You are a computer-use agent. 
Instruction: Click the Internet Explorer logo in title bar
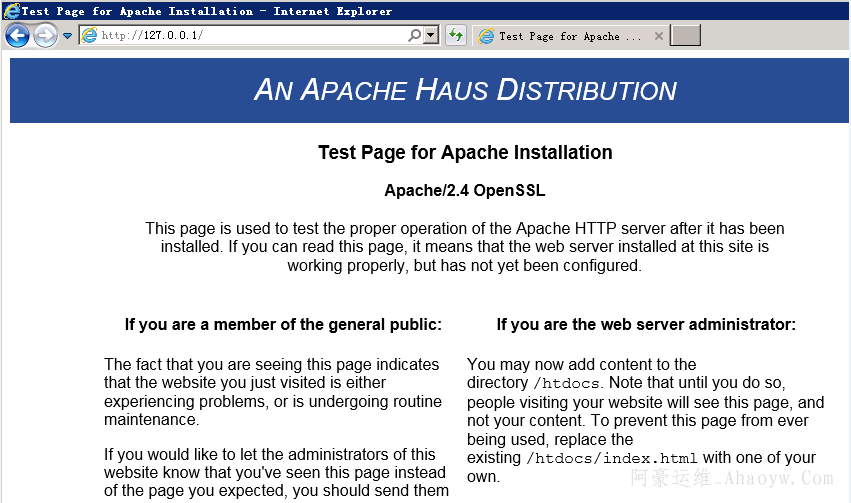click(11, 11)
